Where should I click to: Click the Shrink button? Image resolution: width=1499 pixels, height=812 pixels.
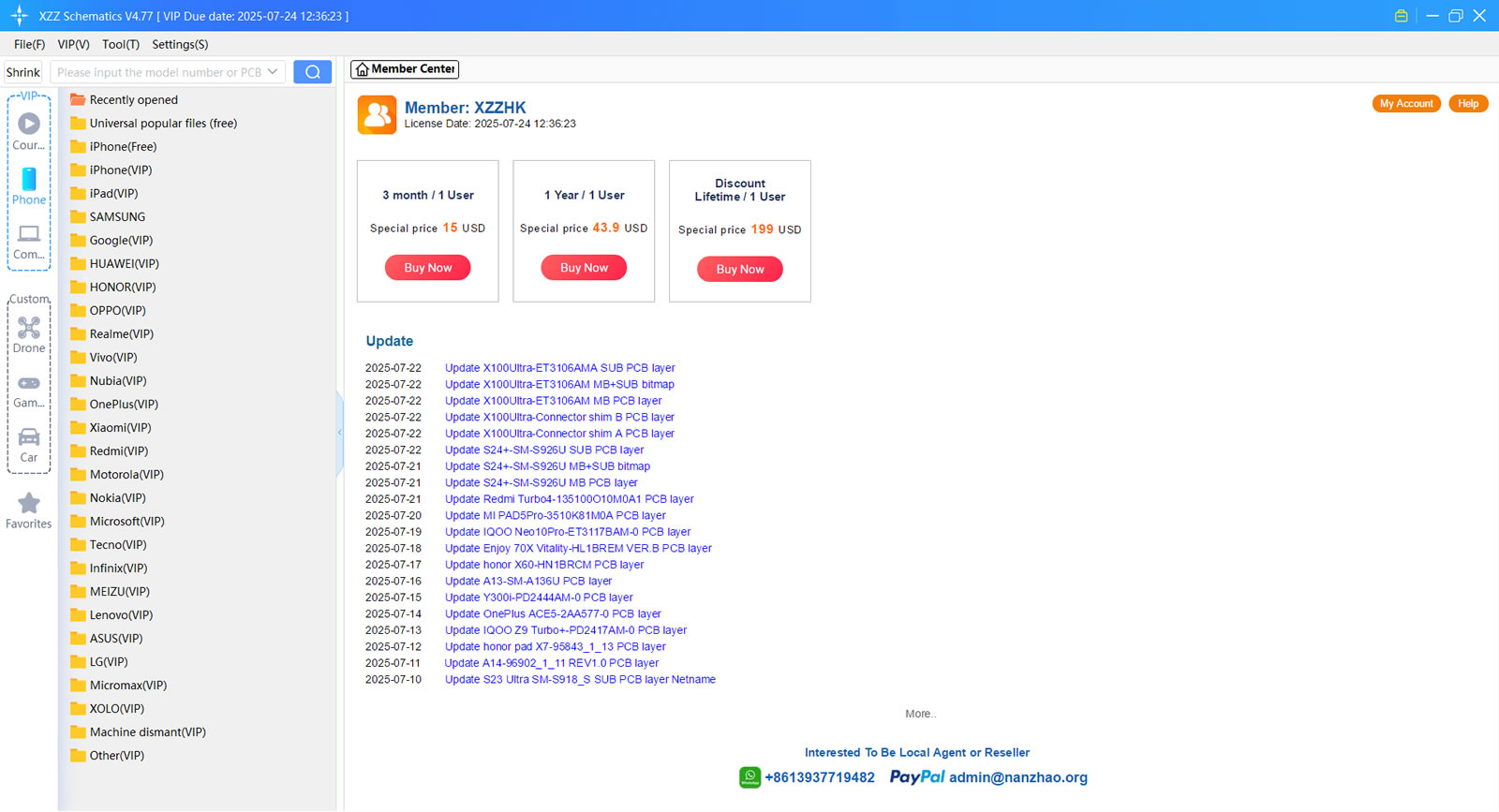(23, 72)
